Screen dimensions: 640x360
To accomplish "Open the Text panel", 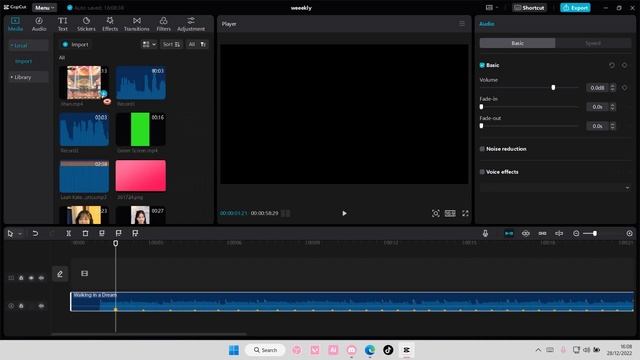I will [x=62, y=24].
